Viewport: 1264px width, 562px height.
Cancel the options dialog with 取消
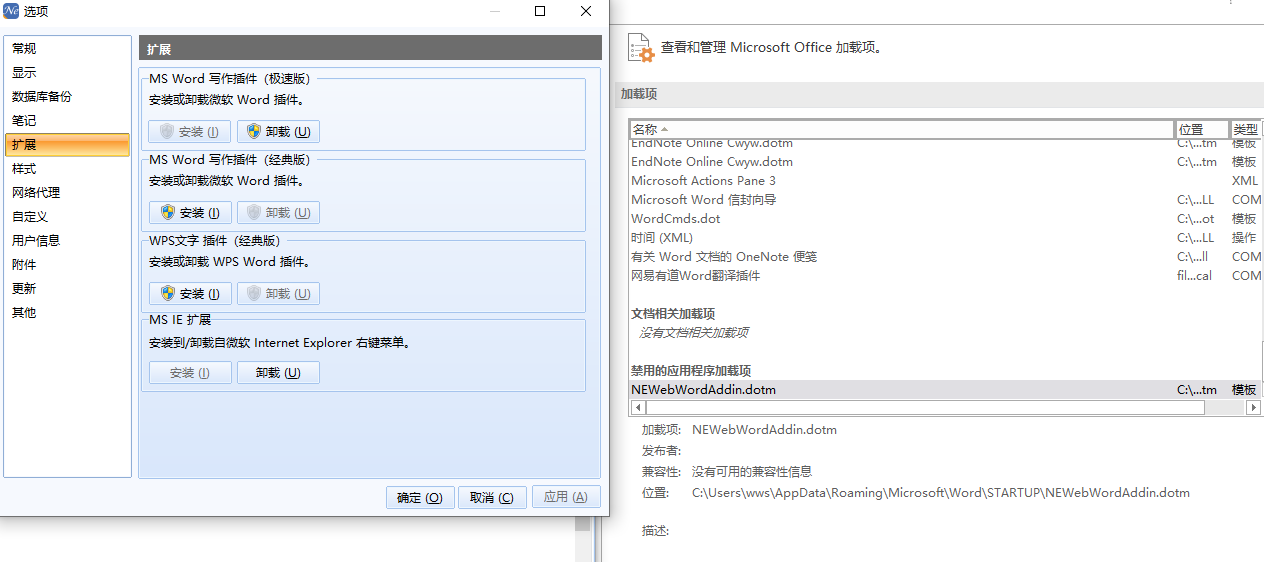tap(492, 497)
